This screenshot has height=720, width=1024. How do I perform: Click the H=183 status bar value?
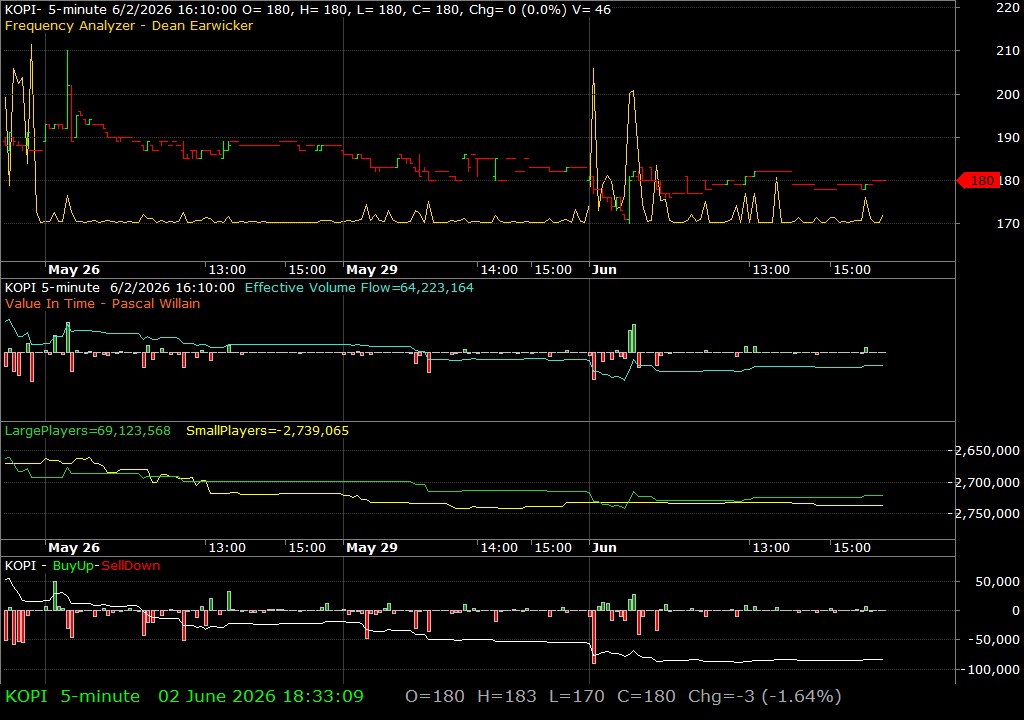point(507,696)
